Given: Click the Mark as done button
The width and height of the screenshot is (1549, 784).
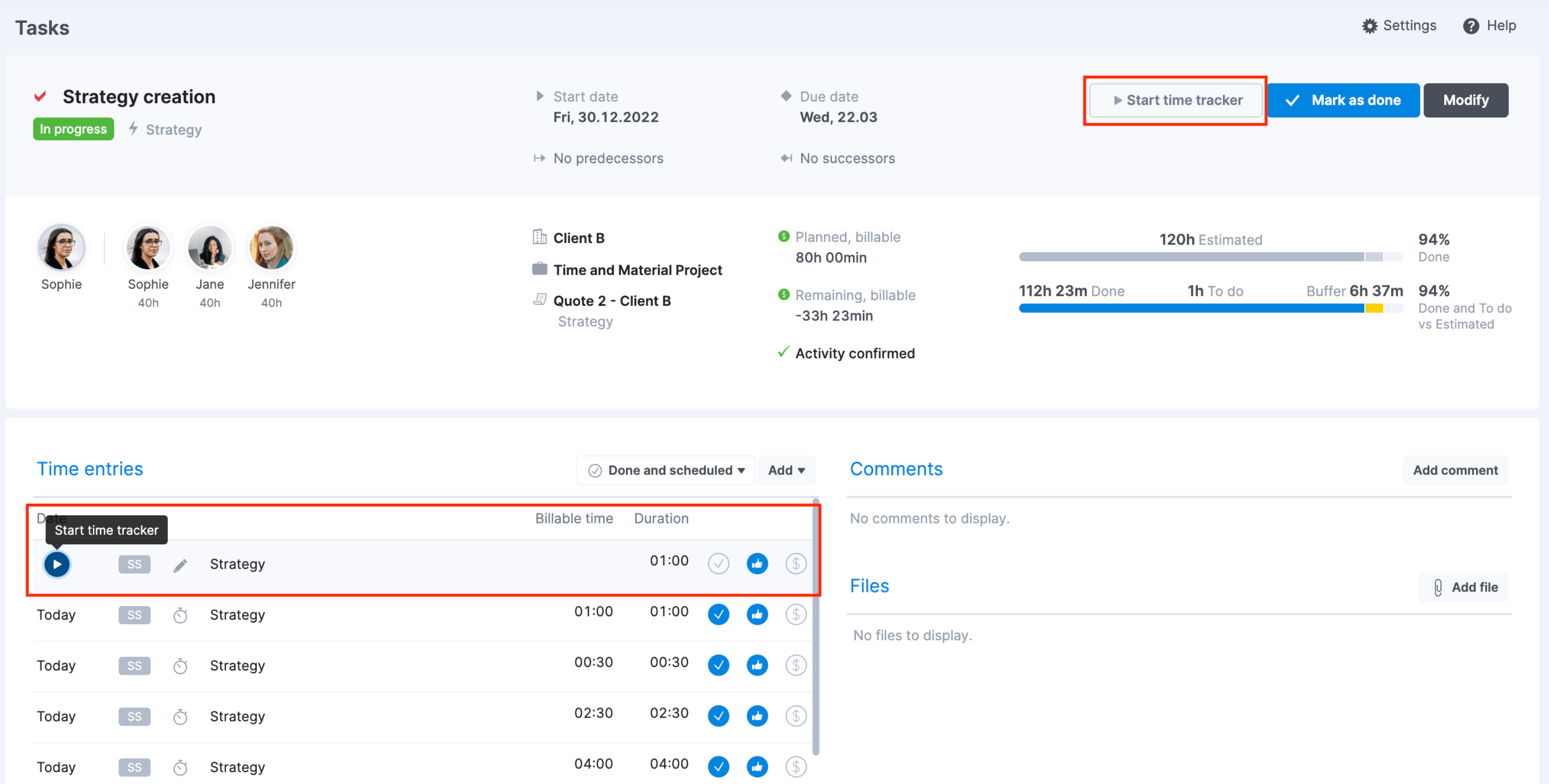Looking at the screenshot, I should (1343, 100).
